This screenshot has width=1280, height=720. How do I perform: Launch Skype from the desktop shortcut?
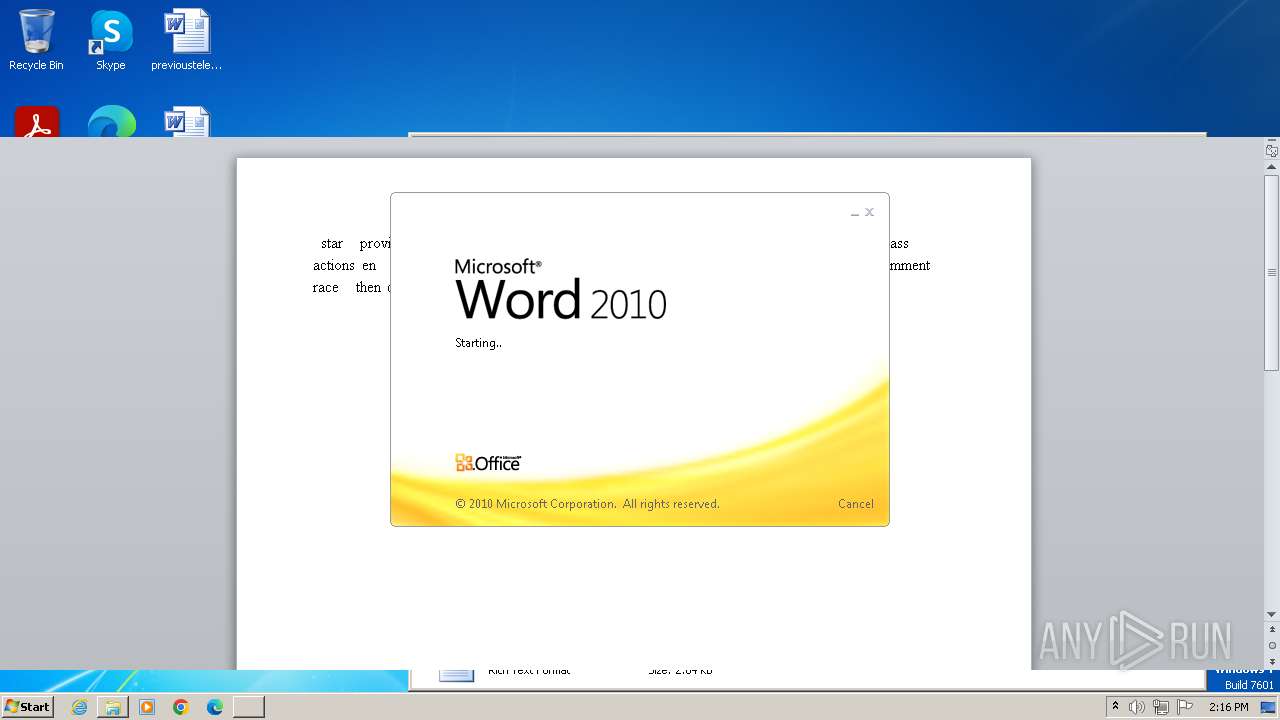tap(111, 41)
